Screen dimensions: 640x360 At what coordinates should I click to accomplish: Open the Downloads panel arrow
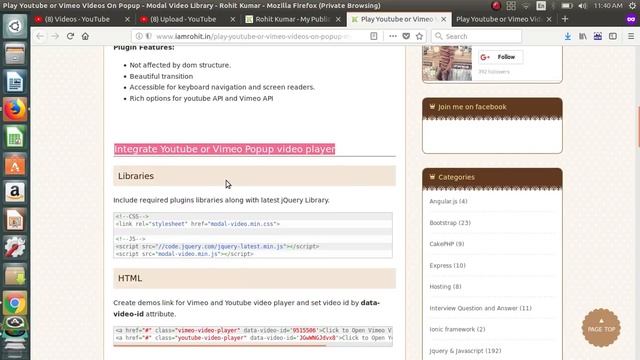click(567, 36)
